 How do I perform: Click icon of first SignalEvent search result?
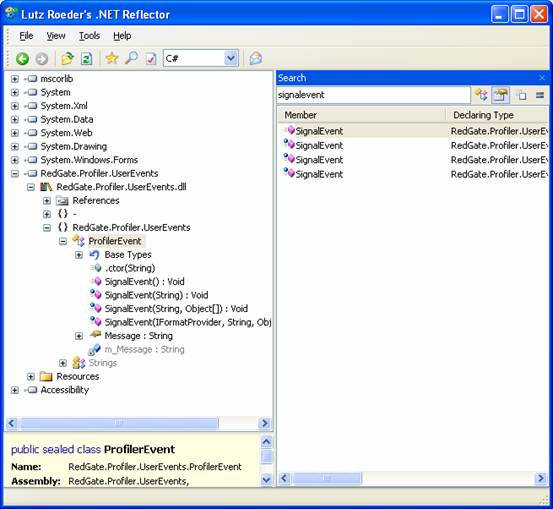pyautogui.click(x=289, y=131)
